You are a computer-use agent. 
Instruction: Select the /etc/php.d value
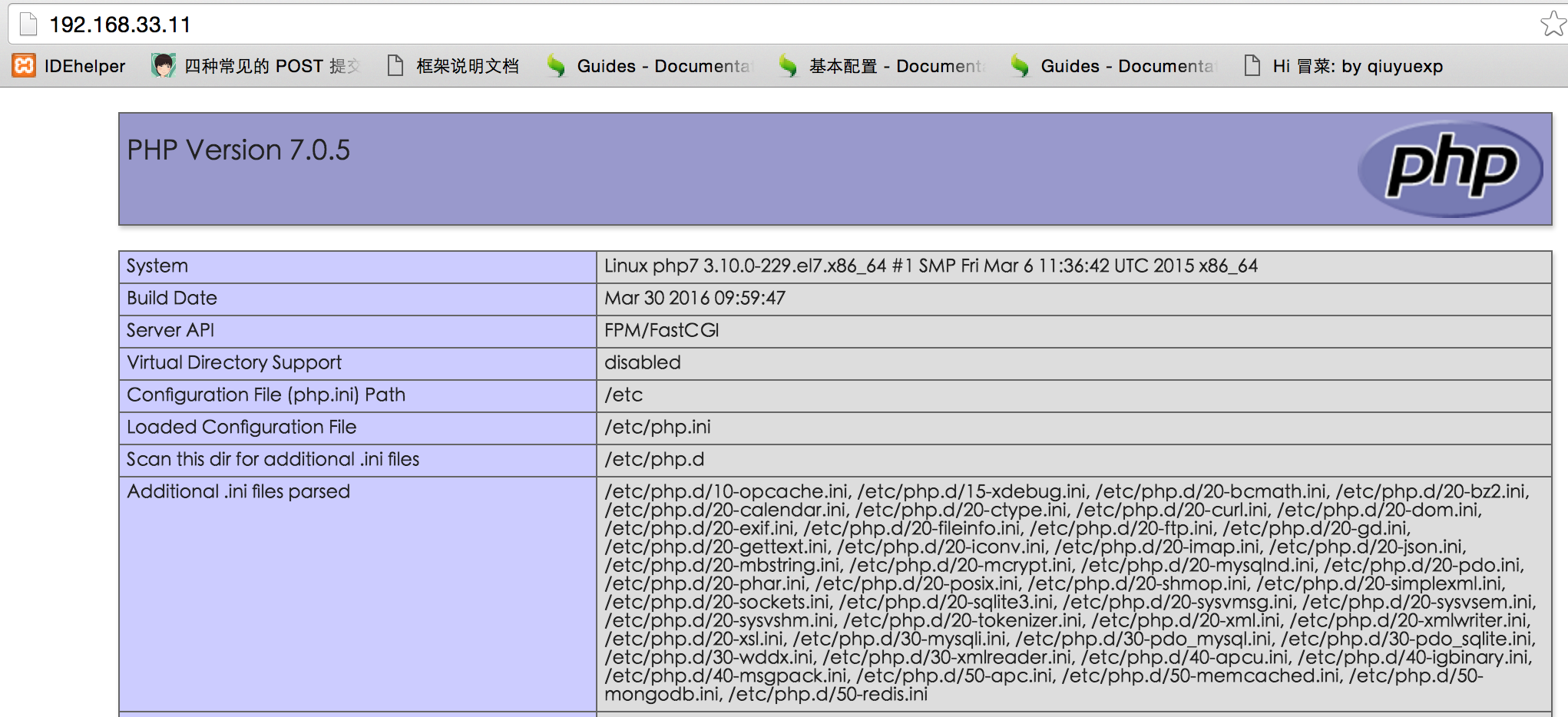coord(654,460)
